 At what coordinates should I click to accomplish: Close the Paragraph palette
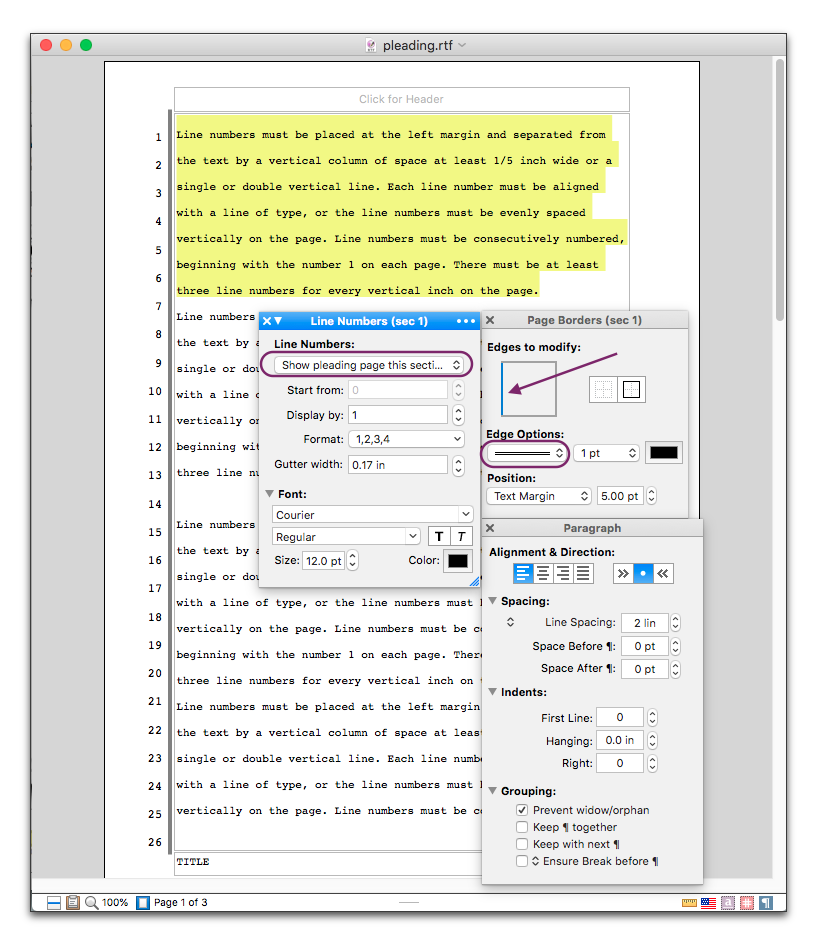(x=490, y=528)
